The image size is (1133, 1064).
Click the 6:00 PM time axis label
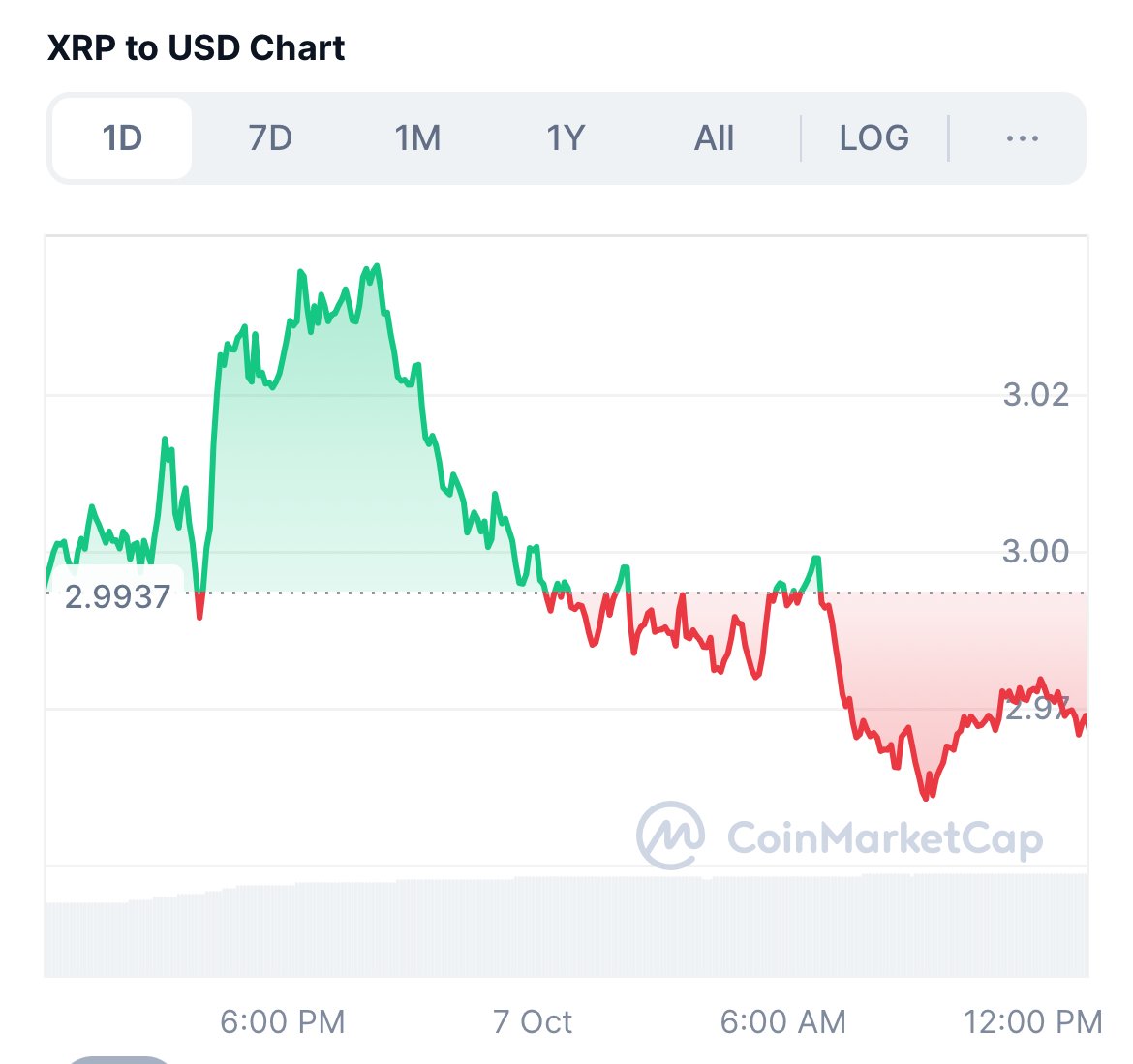pyautogui.click(x=282, y=1021)
